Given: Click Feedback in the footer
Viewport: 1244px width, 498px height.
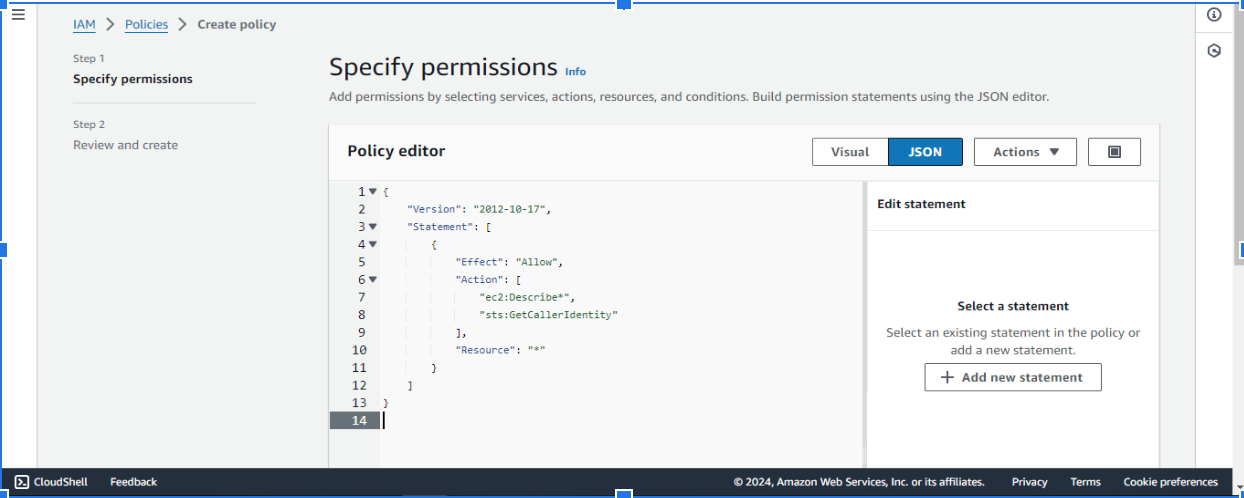Looking at the screenshot, I should coord(133,482).
